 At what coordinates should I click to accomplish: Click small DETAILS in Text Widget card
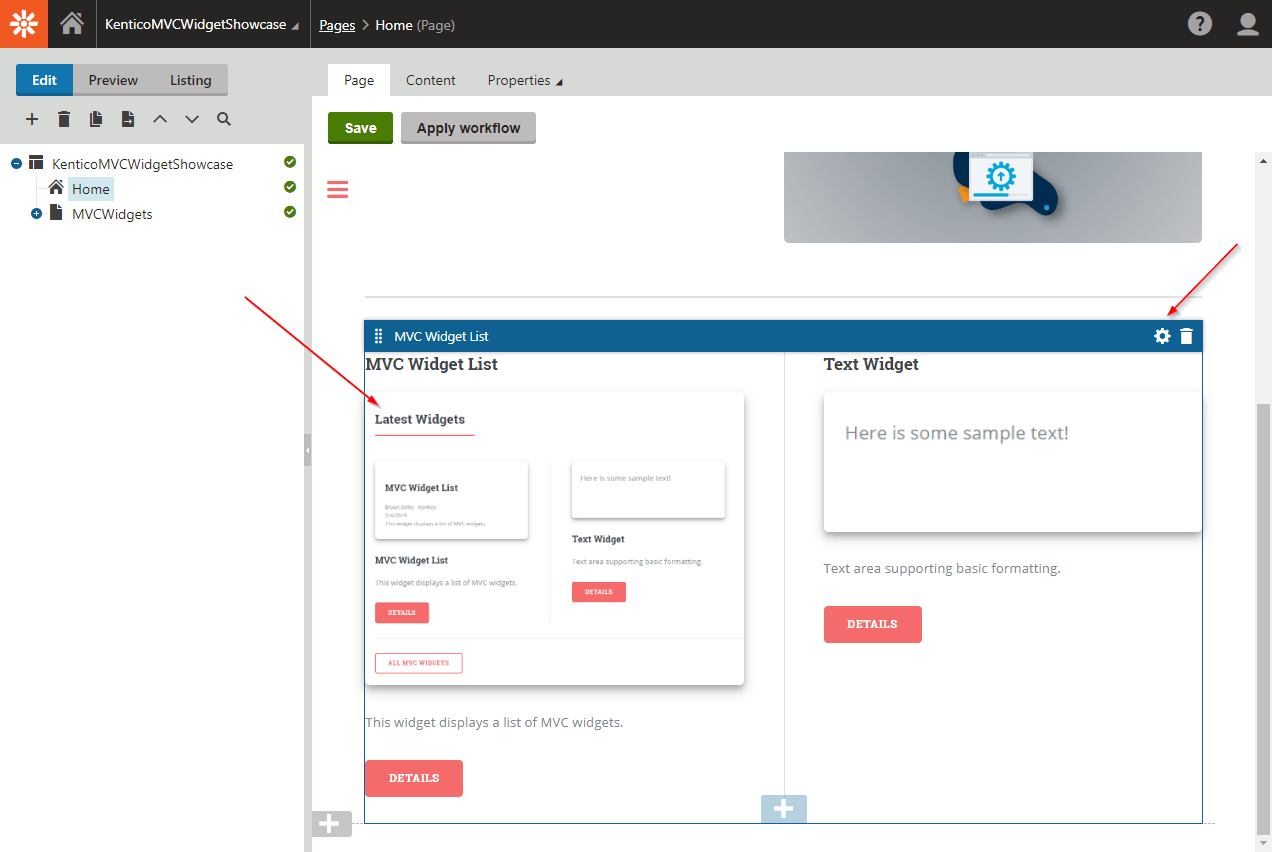tap(599, 592)
